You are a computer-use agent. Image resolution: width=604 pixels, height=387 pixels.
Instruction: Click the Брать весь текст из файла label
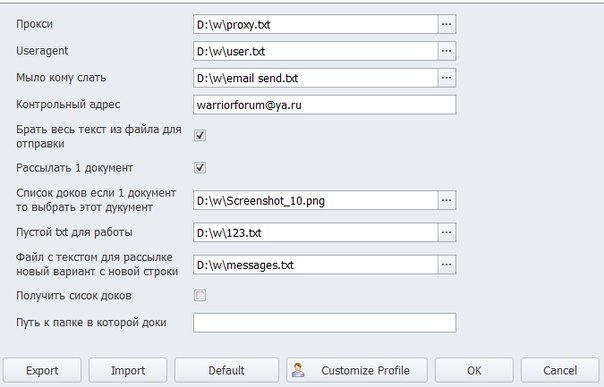99,136
